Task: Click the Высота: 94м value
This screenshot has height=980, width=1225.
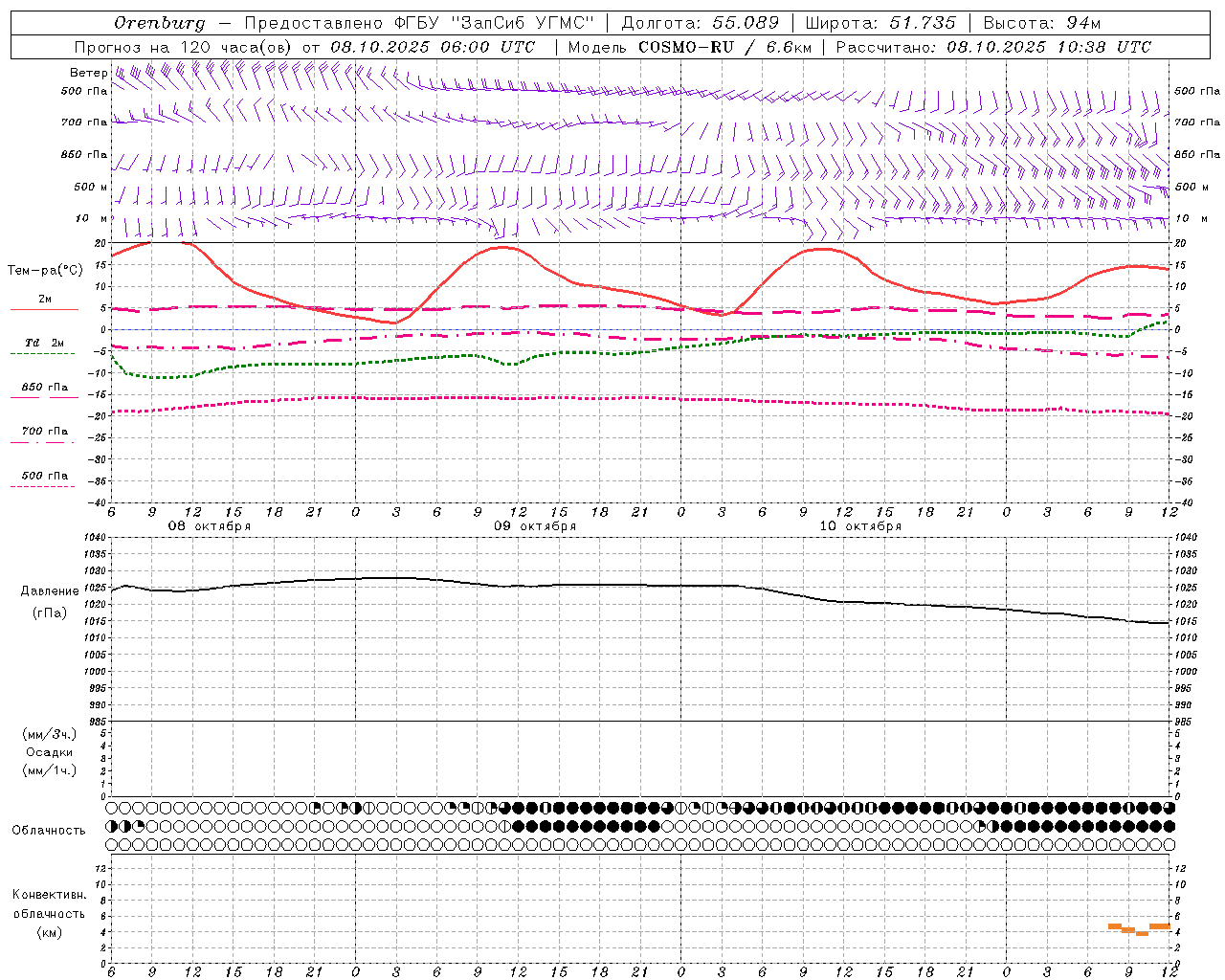Action: pyautogui.click(x=1042, y=23)
